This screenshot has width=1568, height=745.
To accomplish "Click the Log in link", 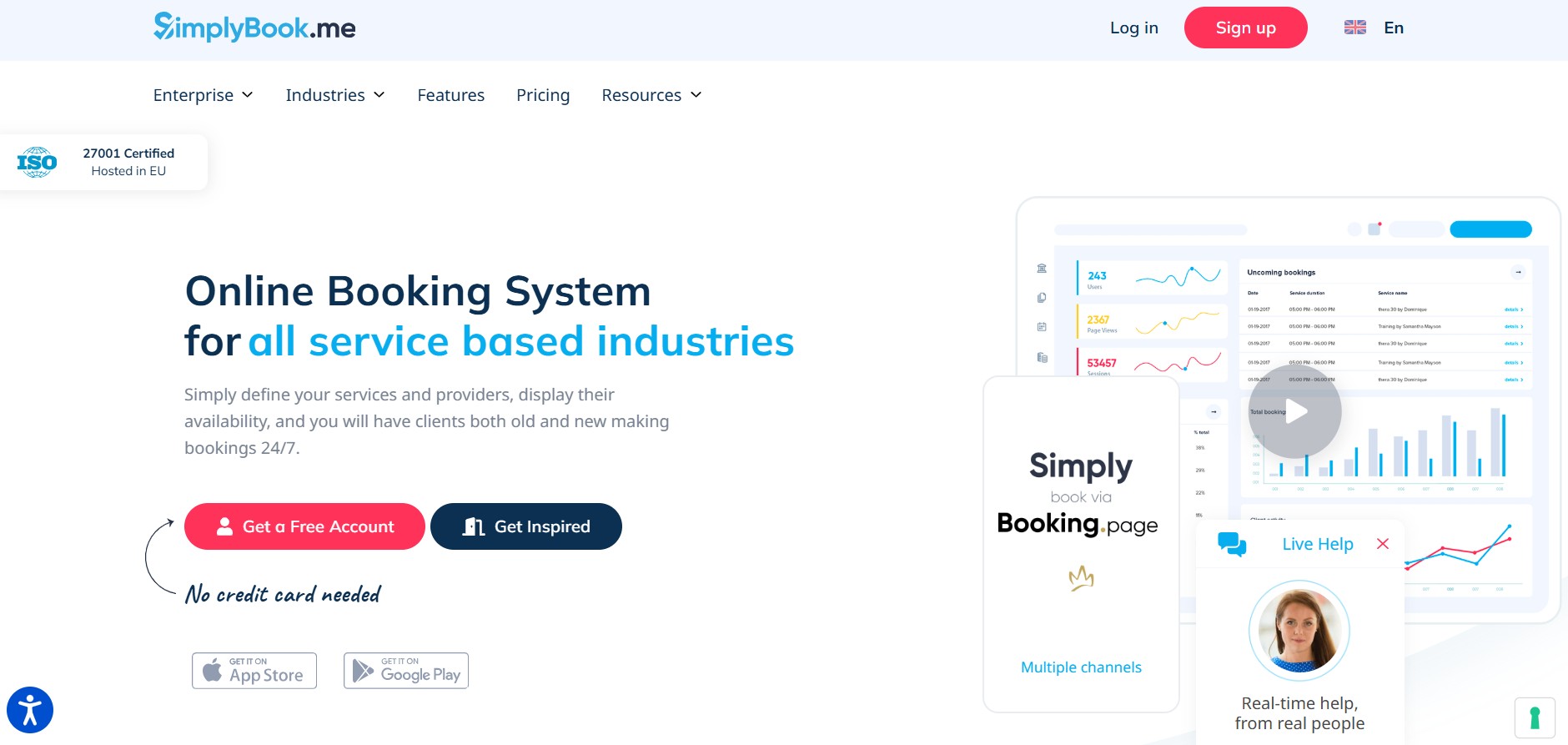I will pos(1133,28).
